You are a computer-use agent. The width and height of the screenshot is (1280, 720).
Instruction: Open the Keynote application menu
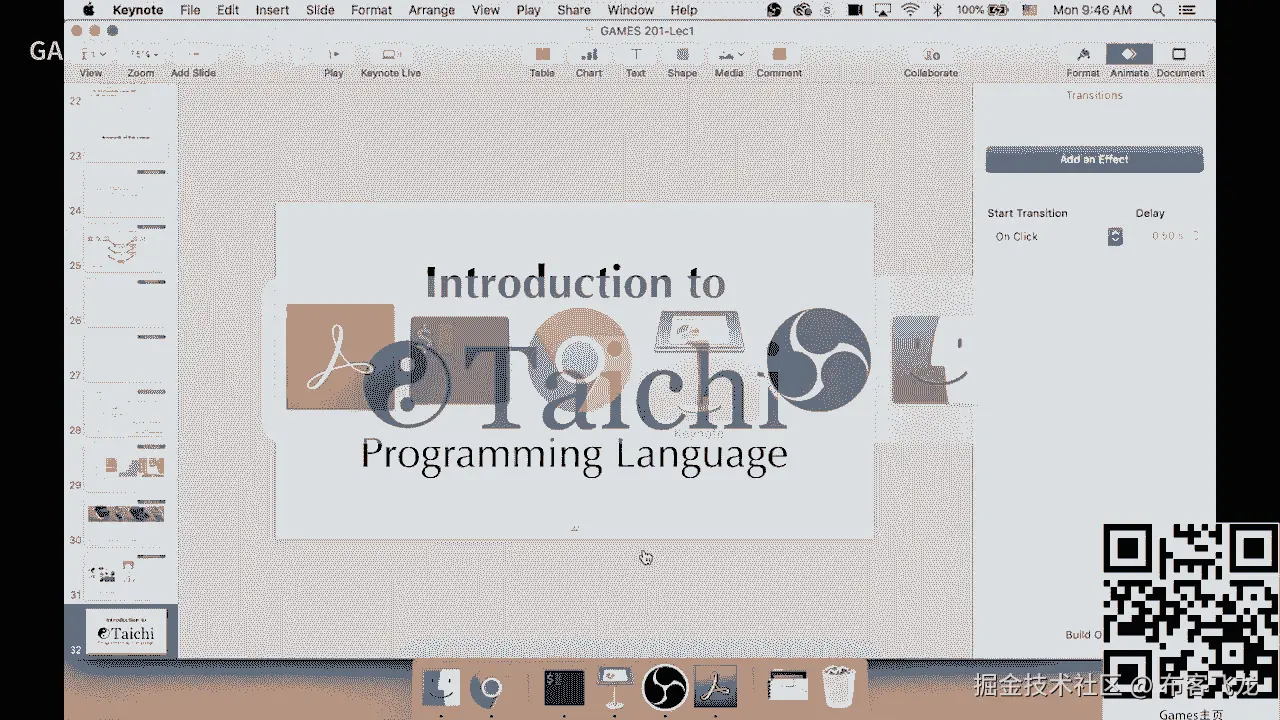[139, 10]
